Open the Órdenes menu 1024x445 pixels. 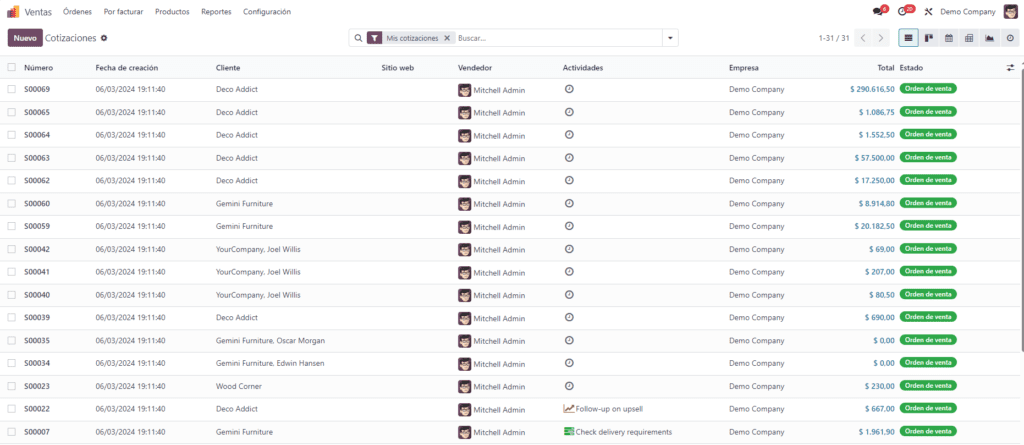click(x=77, y=12)
